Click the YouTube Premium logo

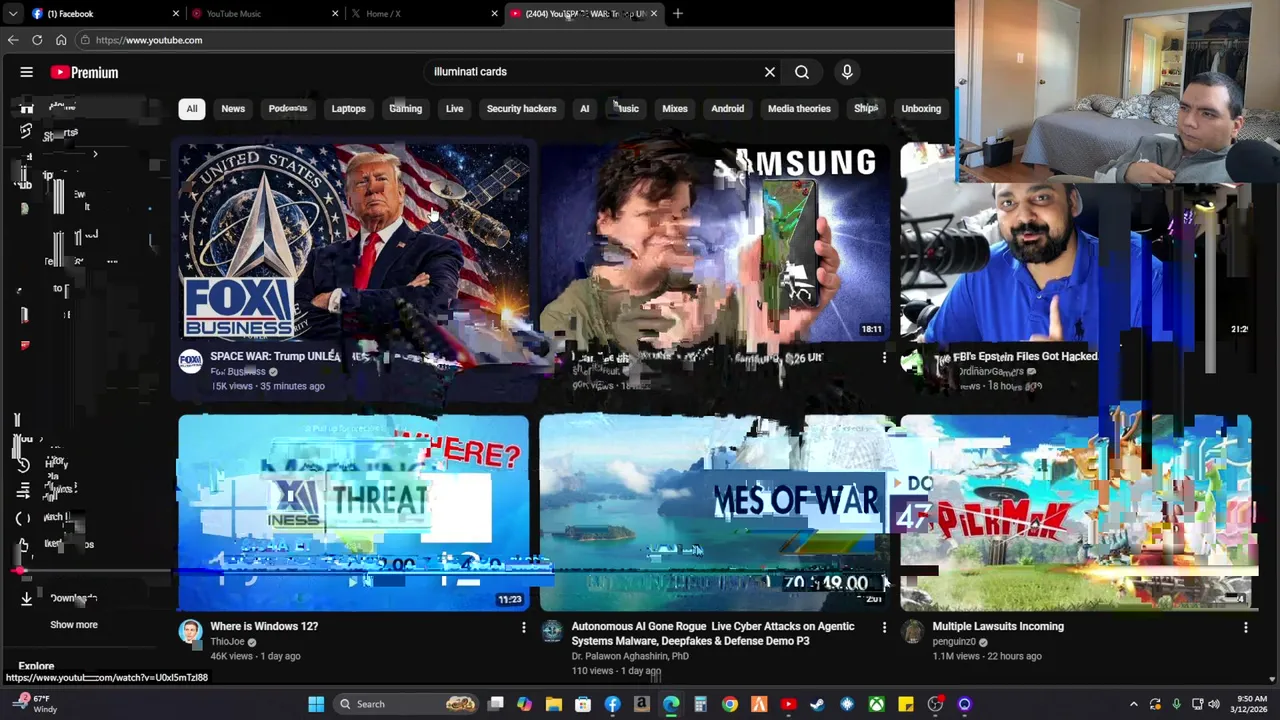point(85,72)
